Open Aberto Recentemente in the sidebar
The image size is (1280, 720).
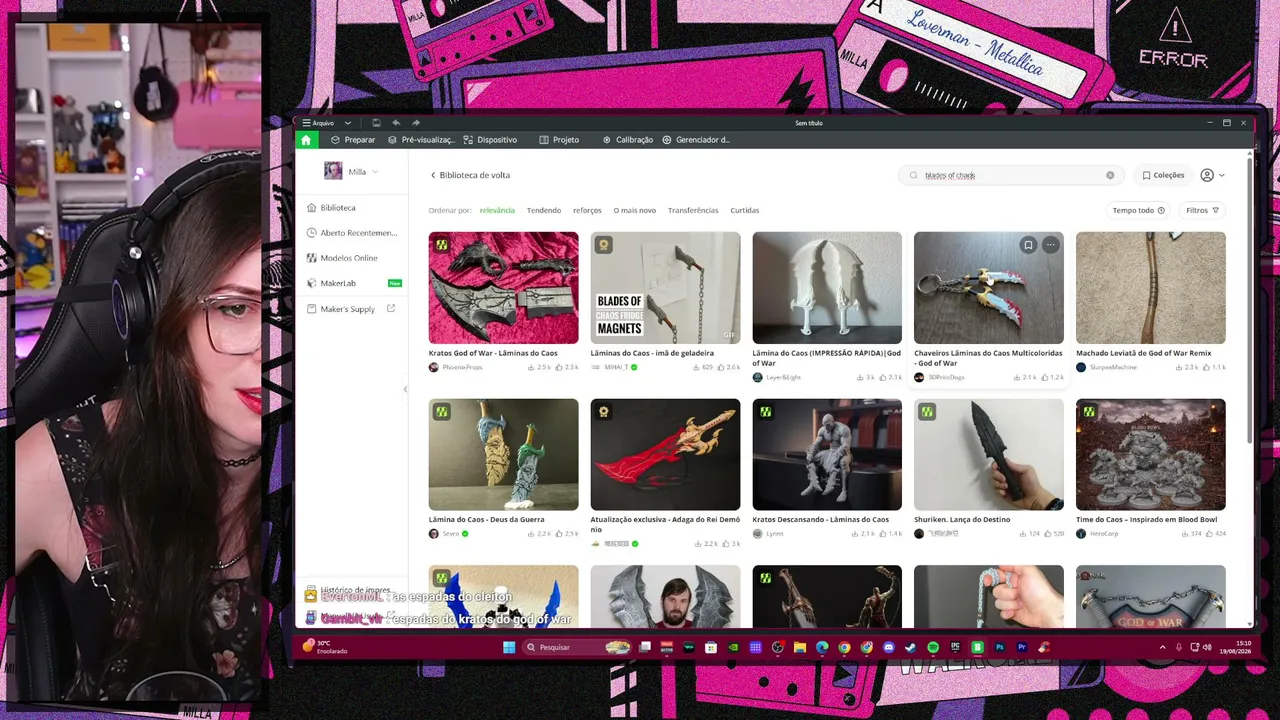[352, 233]
